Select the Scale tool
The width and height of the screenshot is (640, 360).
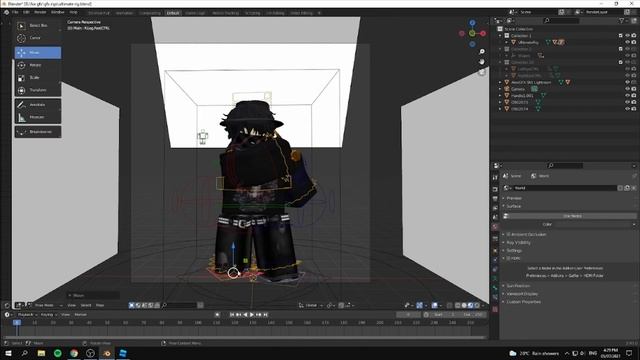point(38,78)
